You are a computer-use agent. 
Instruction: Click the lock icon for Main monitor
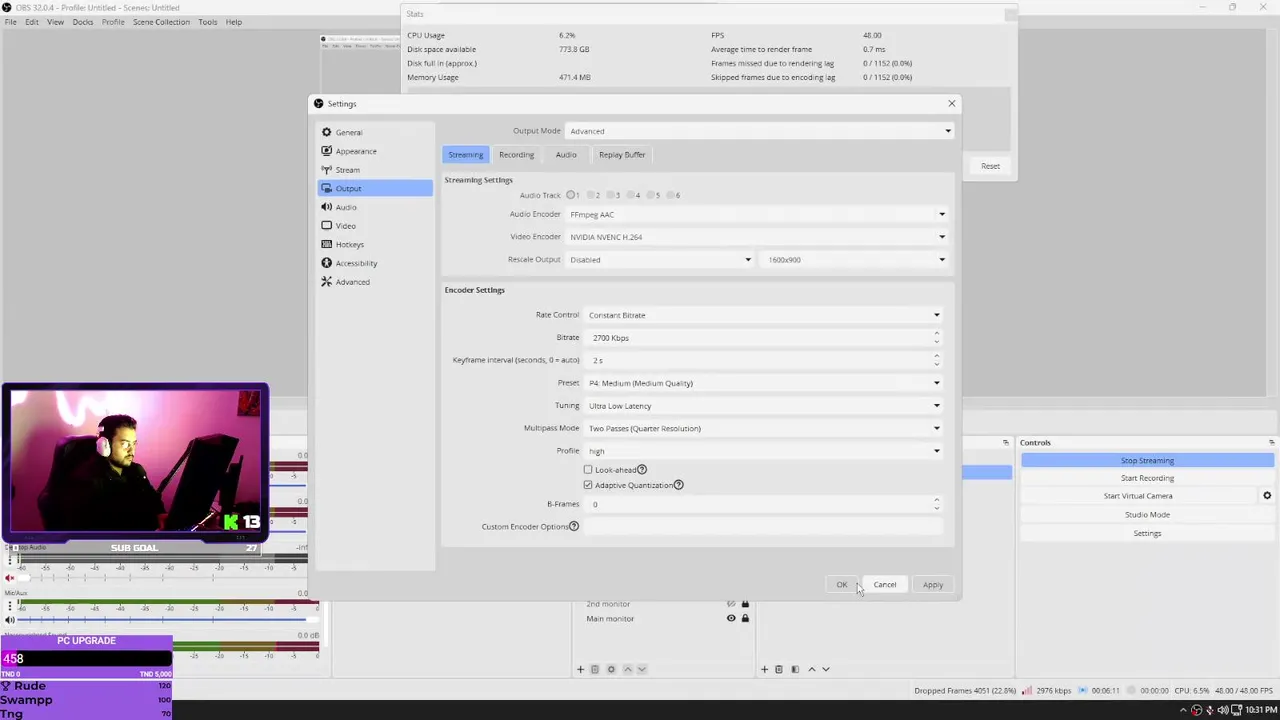745,618
